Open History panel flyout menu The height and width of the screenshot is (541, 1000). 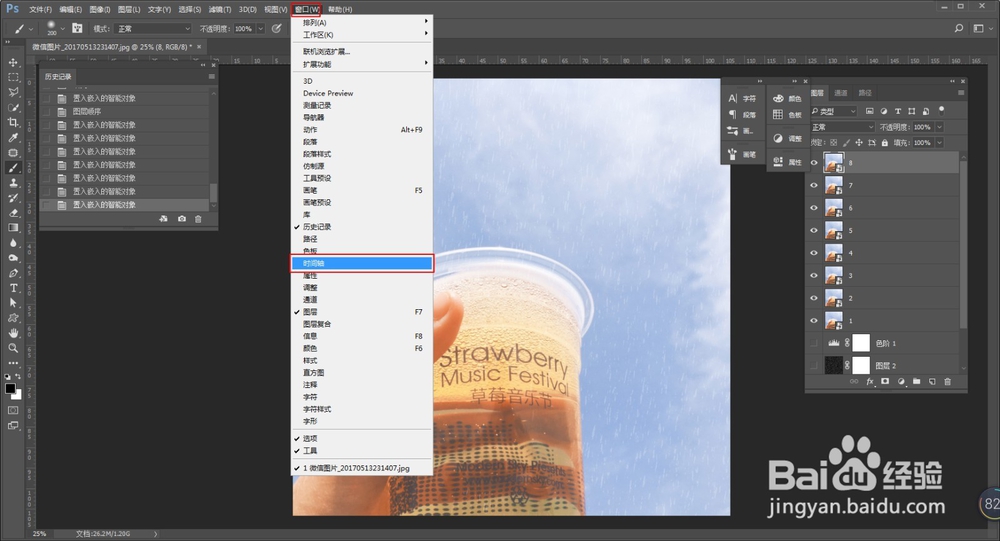tap(212, 77)
